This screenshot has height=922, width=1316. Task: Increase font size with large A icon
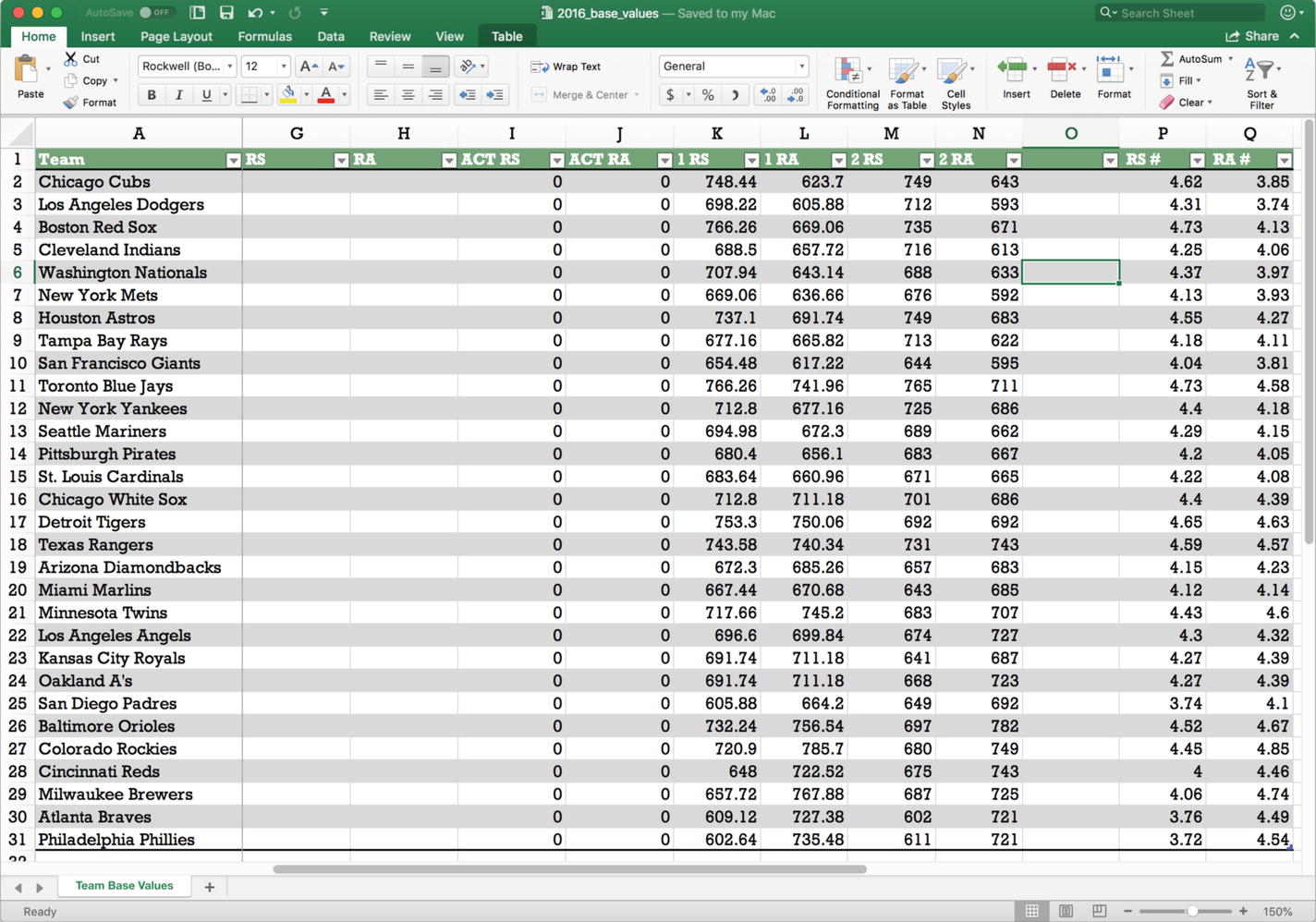coord(309,67)
